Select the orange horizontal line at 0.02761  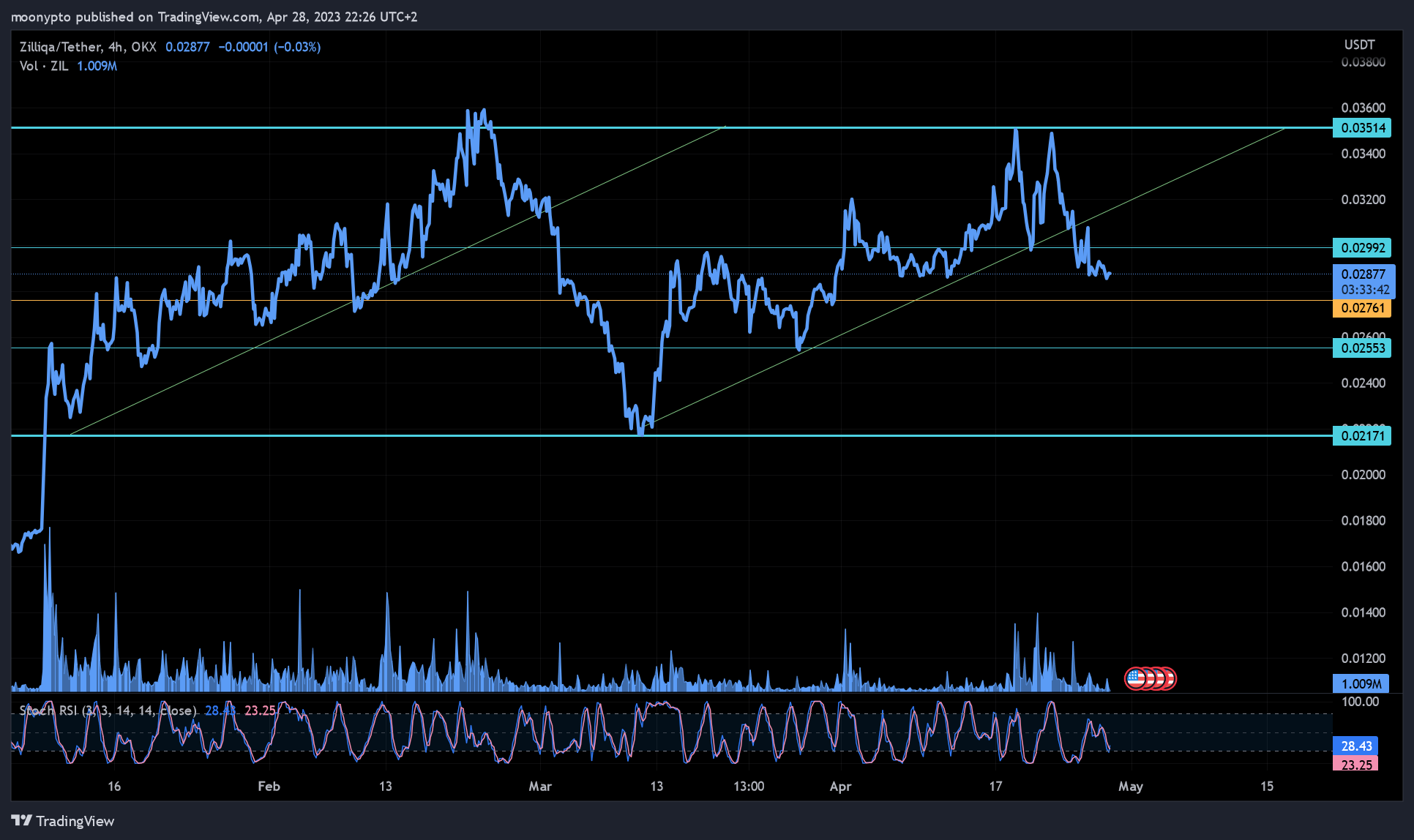point(672,300)
